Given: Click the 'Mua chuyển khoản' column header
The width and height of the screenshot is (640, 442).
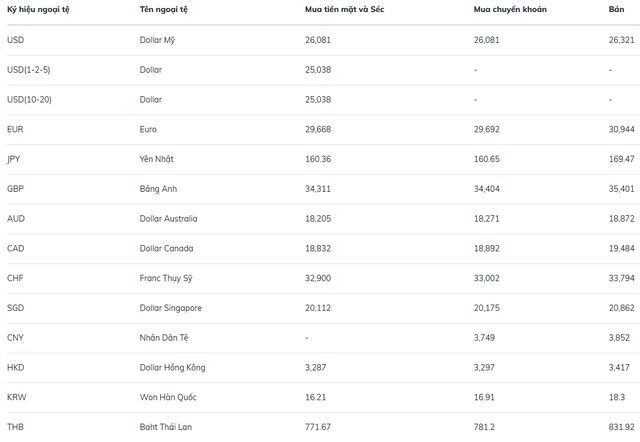Looking at the screenshot, I should point(508,8).
